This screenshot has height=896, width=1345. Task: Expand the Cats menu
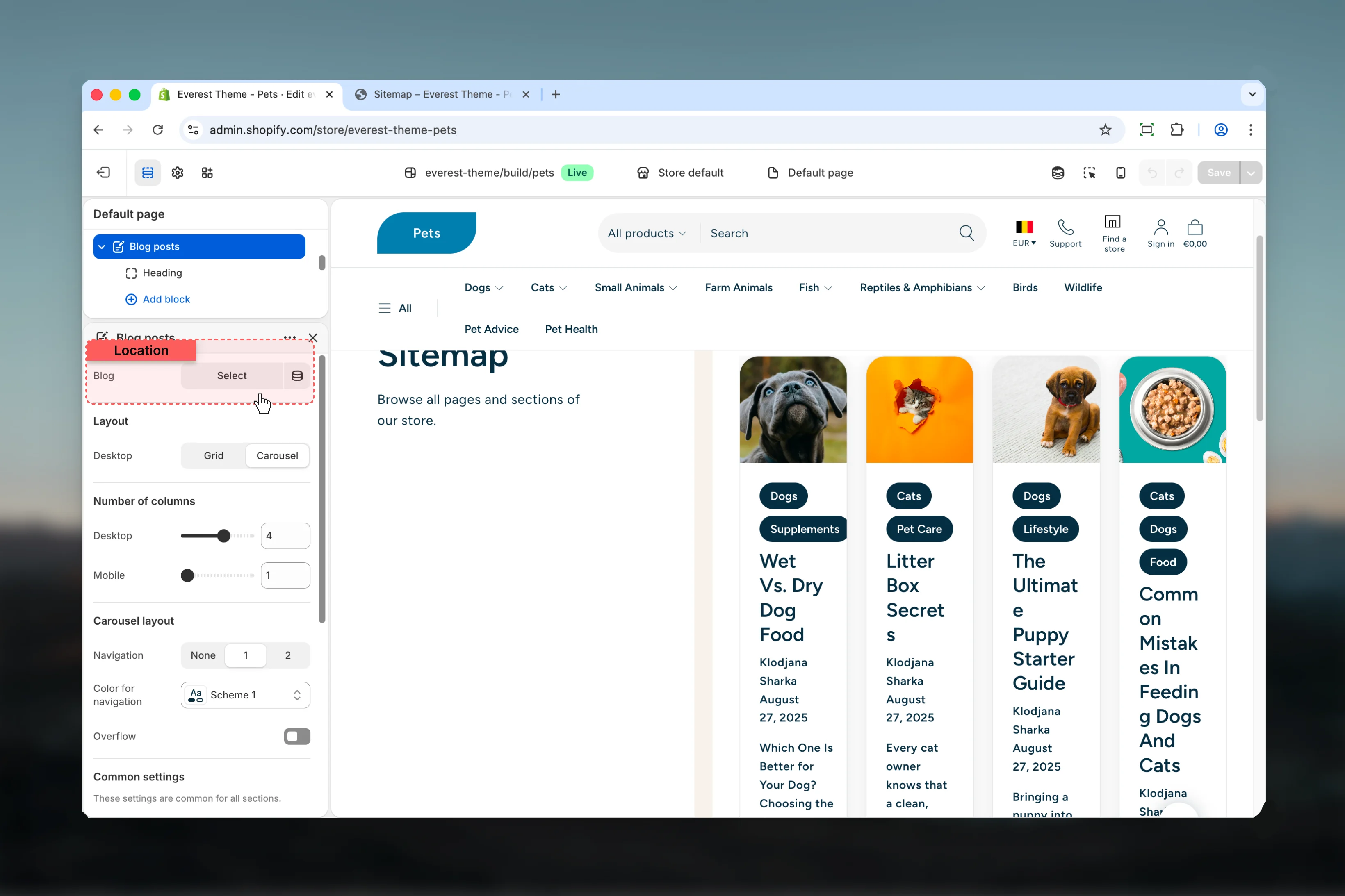coord(549,287)
